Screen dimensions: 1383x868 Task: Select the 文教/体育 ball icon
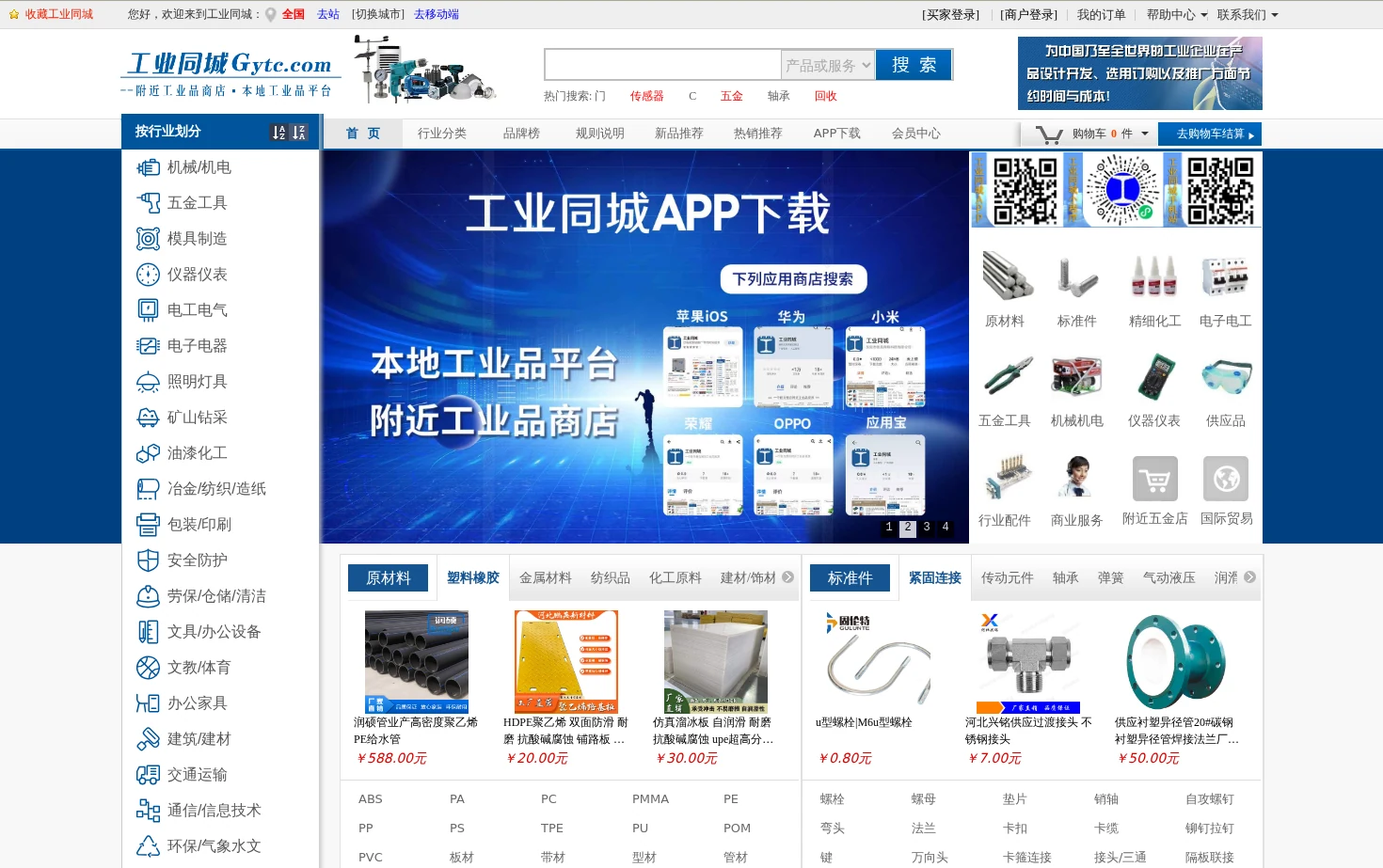click(x=148, y=668)
